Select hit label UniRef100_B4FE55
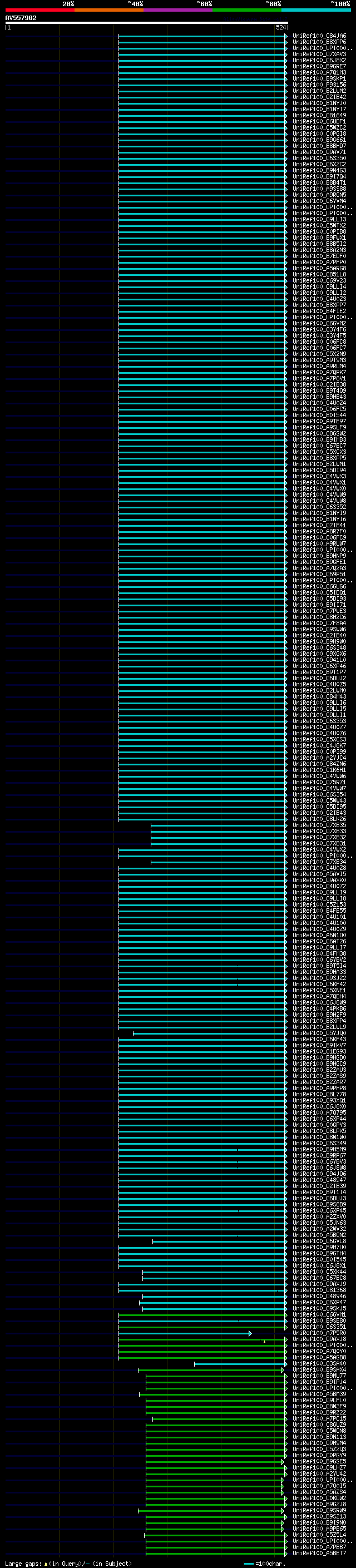This screenshot has width=356, height=1568. tap(319, 911)
